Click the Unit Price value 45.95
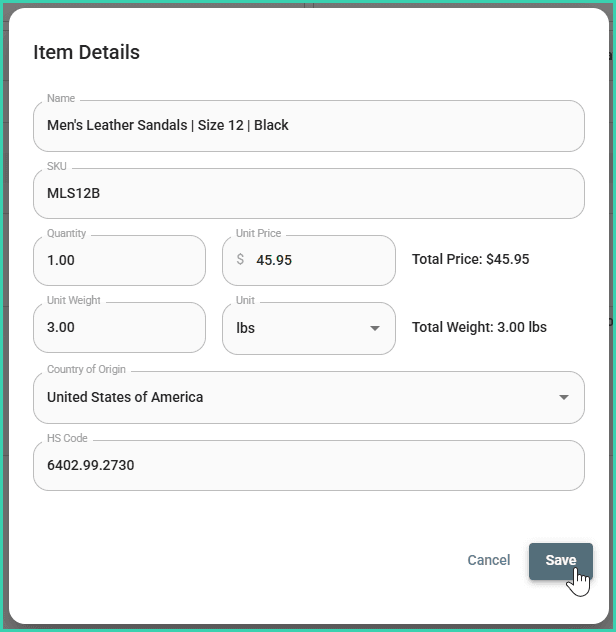This screenshot has width=616, height=632. point(274,260)
